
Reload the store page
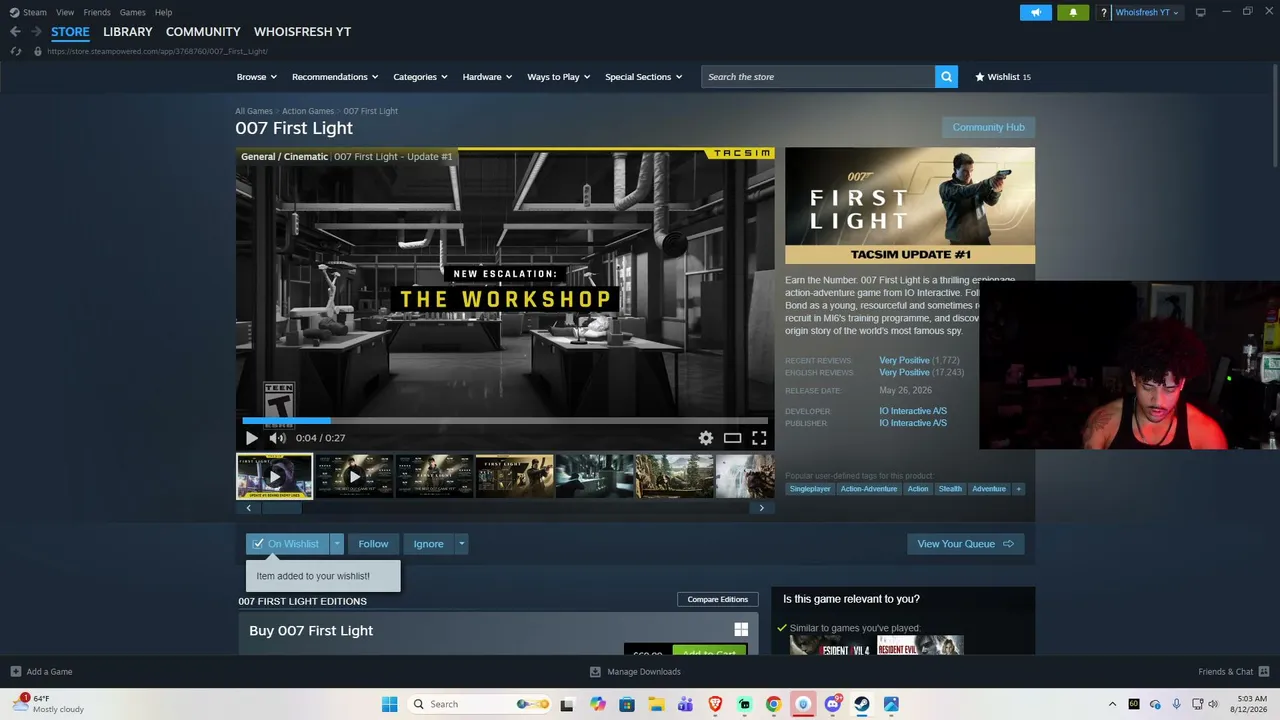click(x=15, y=51)
